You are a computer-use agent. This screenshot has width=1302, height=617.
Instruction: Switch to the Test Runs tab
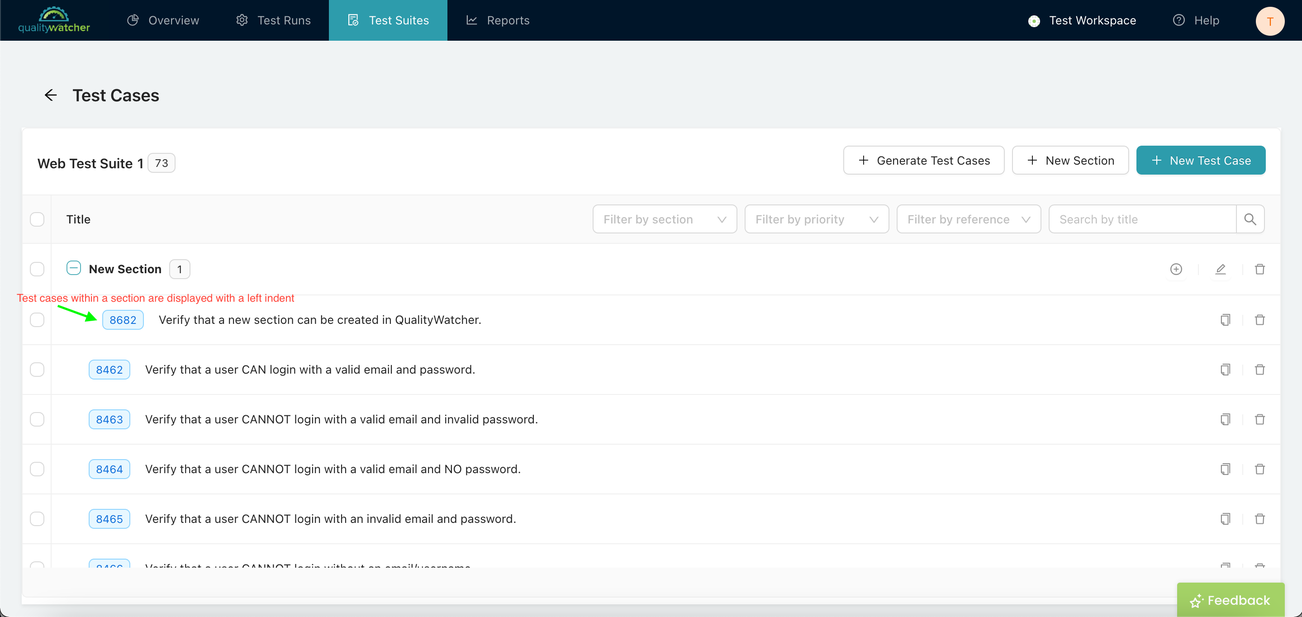273,20
